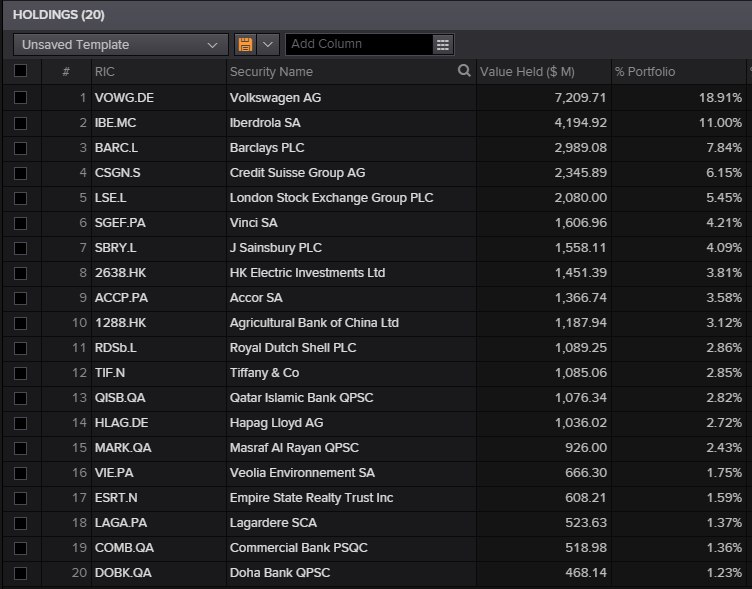Click the Security Name search magnifier icon
The image size is (752, 589).
pos(464,71)
